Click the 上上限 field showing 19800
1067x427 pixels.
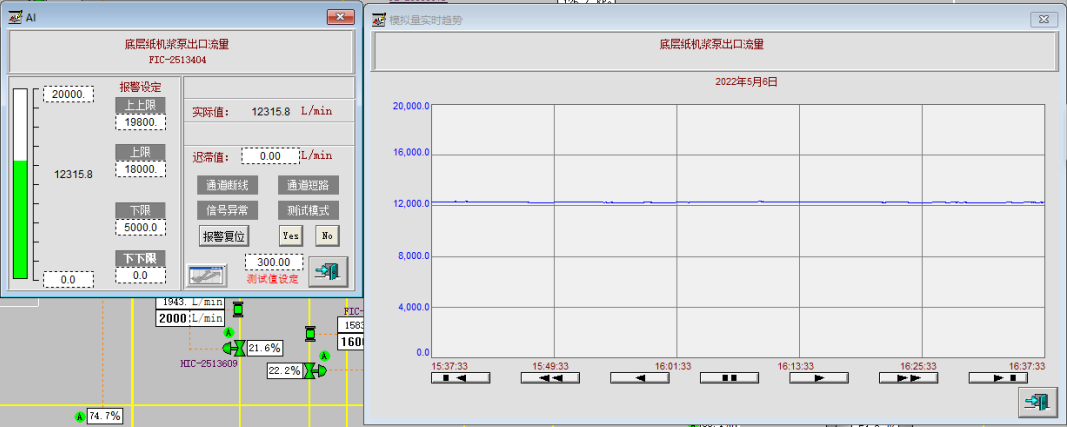[x=139, y=122]
